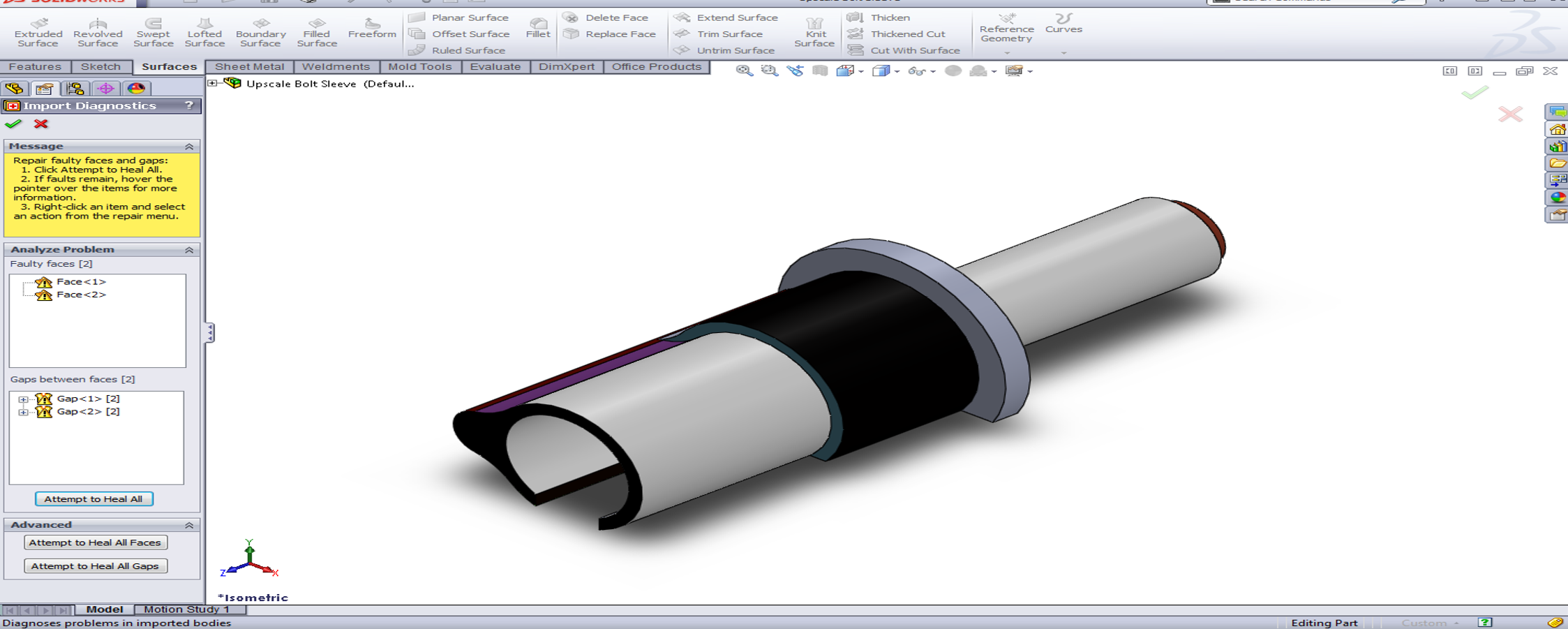The height and width of the screenshot is (629, 1568).
Task: Open the Curves dropdown
Action: pyautogui.click(x=1063, y=52)
